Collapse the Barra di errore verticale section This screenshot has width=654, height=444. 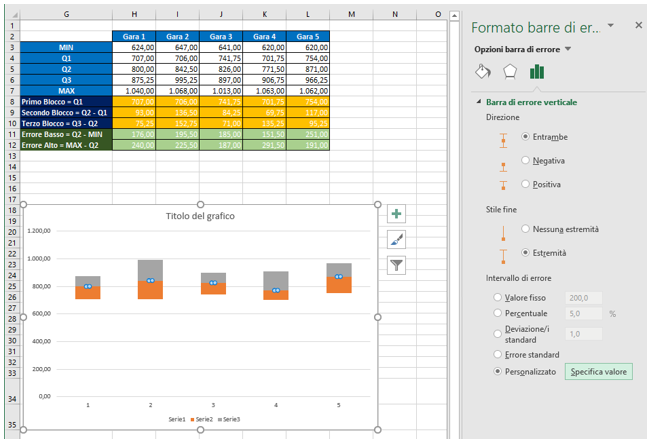[477, 102]
